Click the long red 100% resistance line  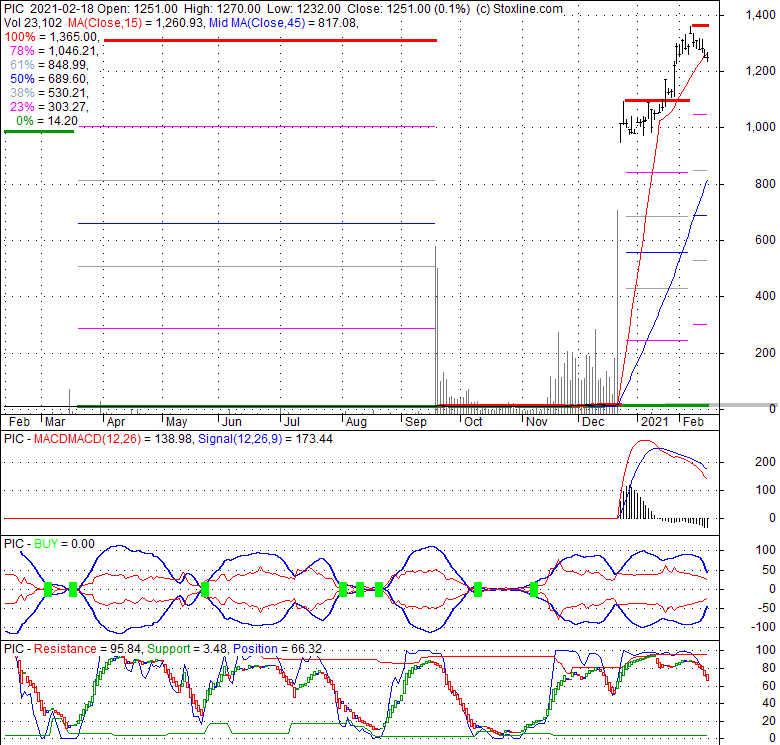[x=270, y=40]
